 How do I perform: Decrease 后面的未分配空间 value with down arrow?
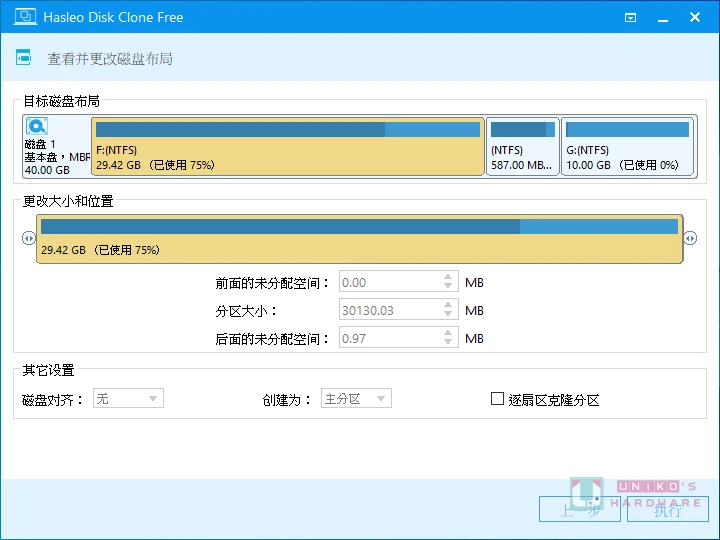point(448,342)
